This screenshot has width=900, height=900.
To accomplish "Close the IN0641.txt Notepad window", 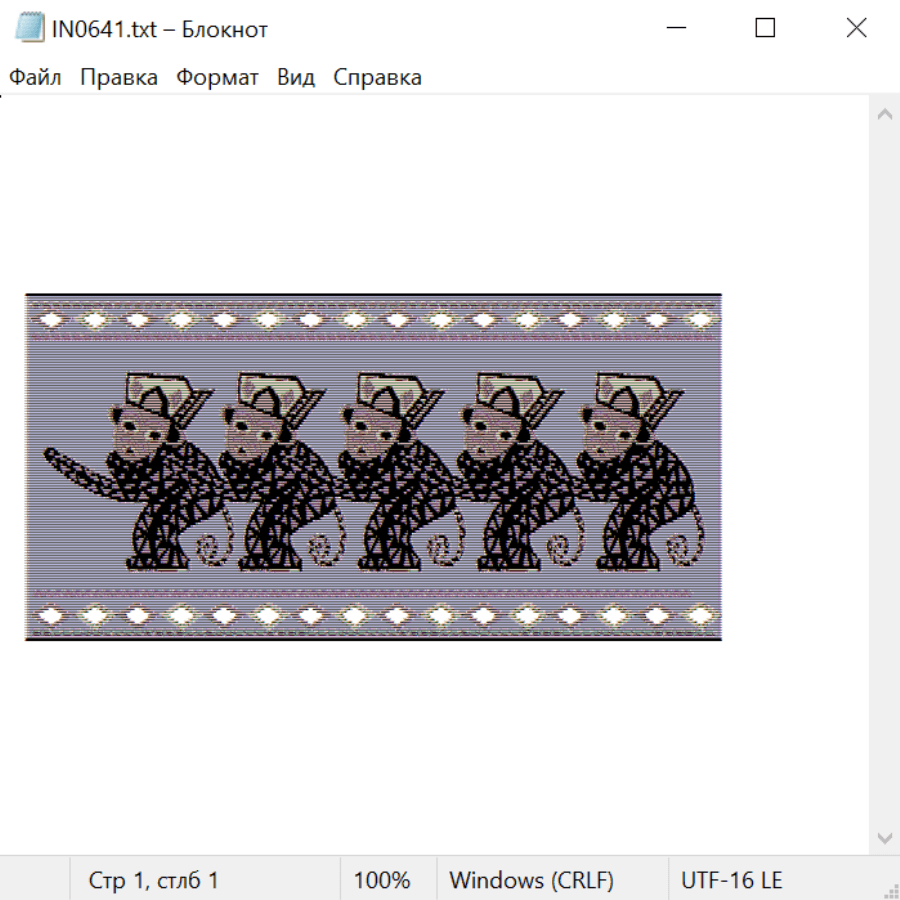I will point(856,28).
